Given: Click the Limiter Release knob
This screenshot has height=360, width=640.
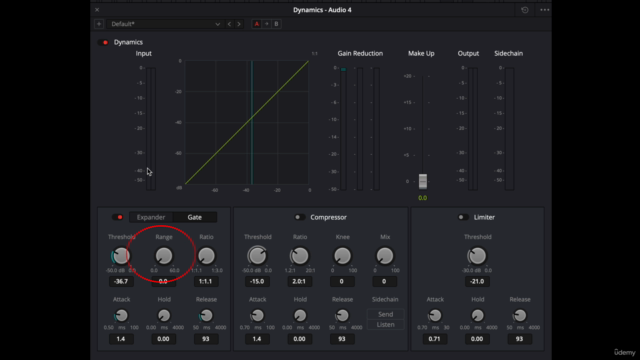Looking at the screenshot, I should (520, 316).
